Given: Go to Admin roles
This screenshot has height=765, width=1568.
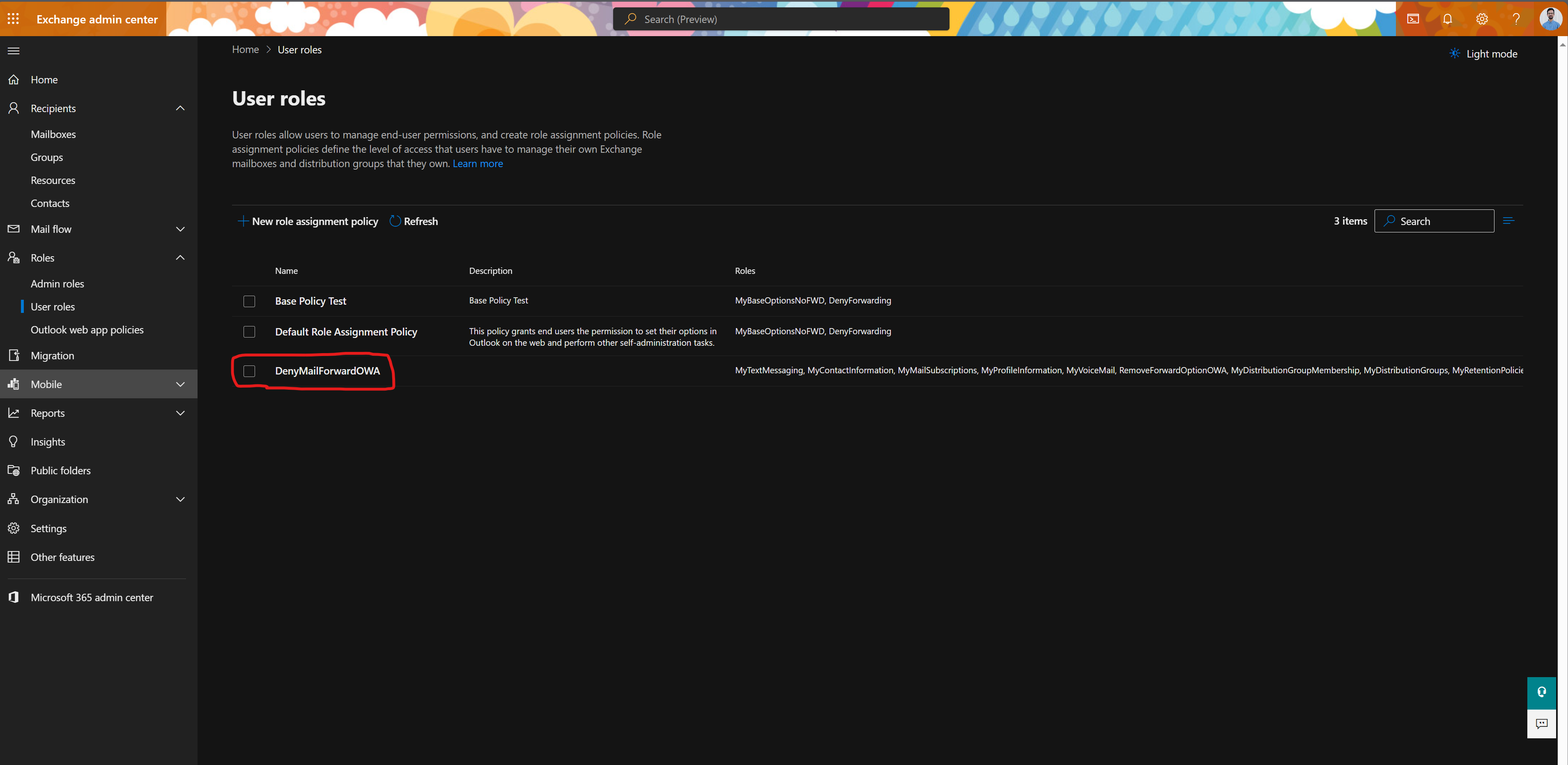Looking at the screenshot, I should tap(57, 284).
